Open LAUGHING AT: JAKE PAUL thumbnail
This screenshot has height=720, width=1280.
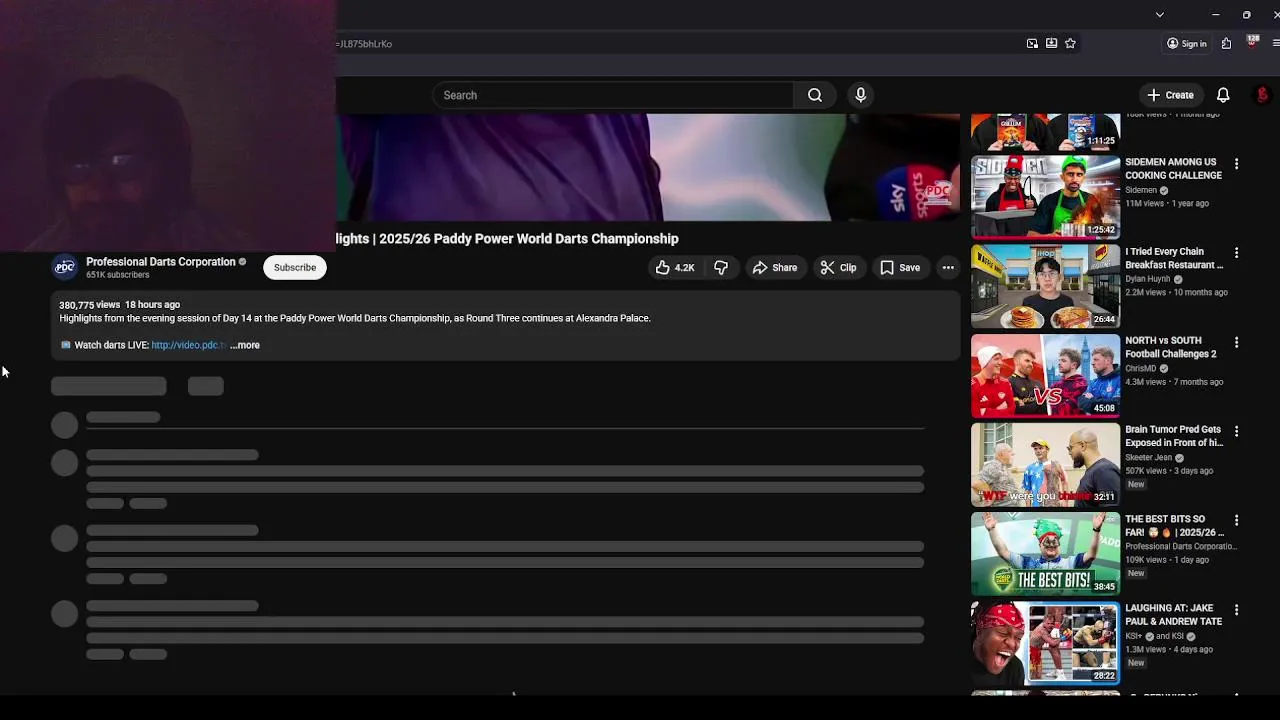[1045, 643]
